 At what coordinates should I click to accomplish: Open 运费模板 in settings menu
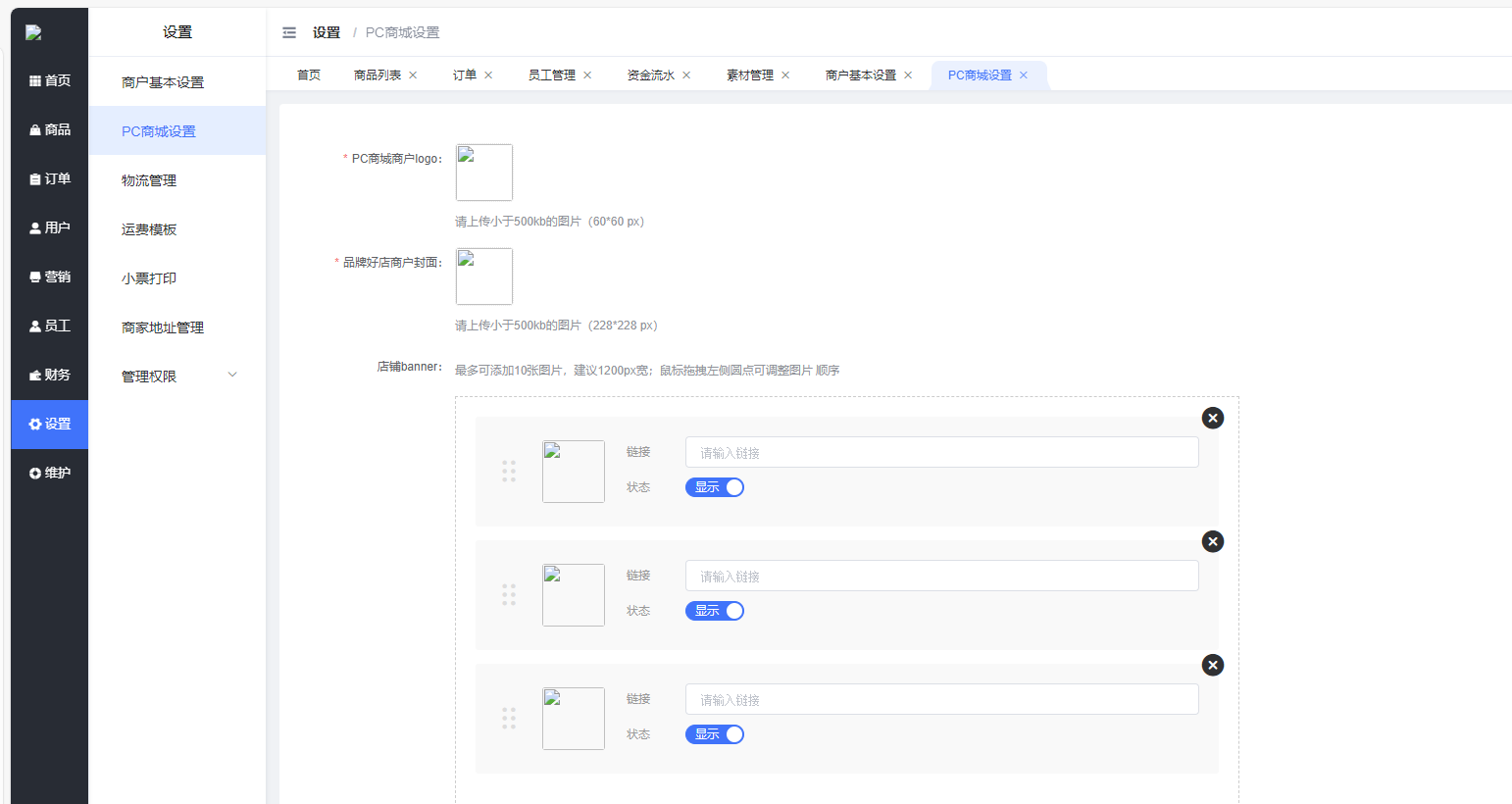pos(177,229)
